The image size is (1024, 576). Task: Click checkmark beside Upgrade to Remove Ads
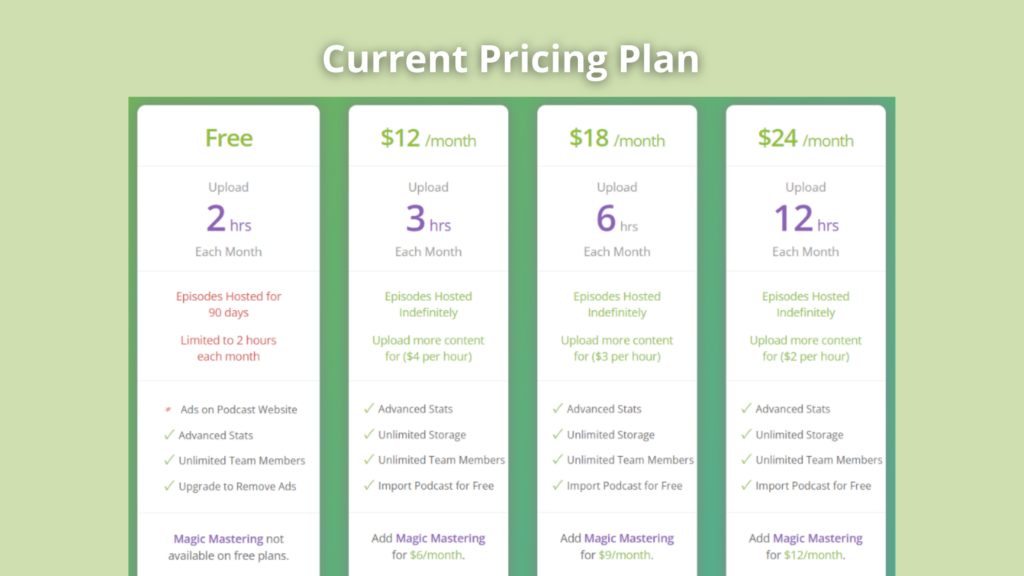[169, 486]
